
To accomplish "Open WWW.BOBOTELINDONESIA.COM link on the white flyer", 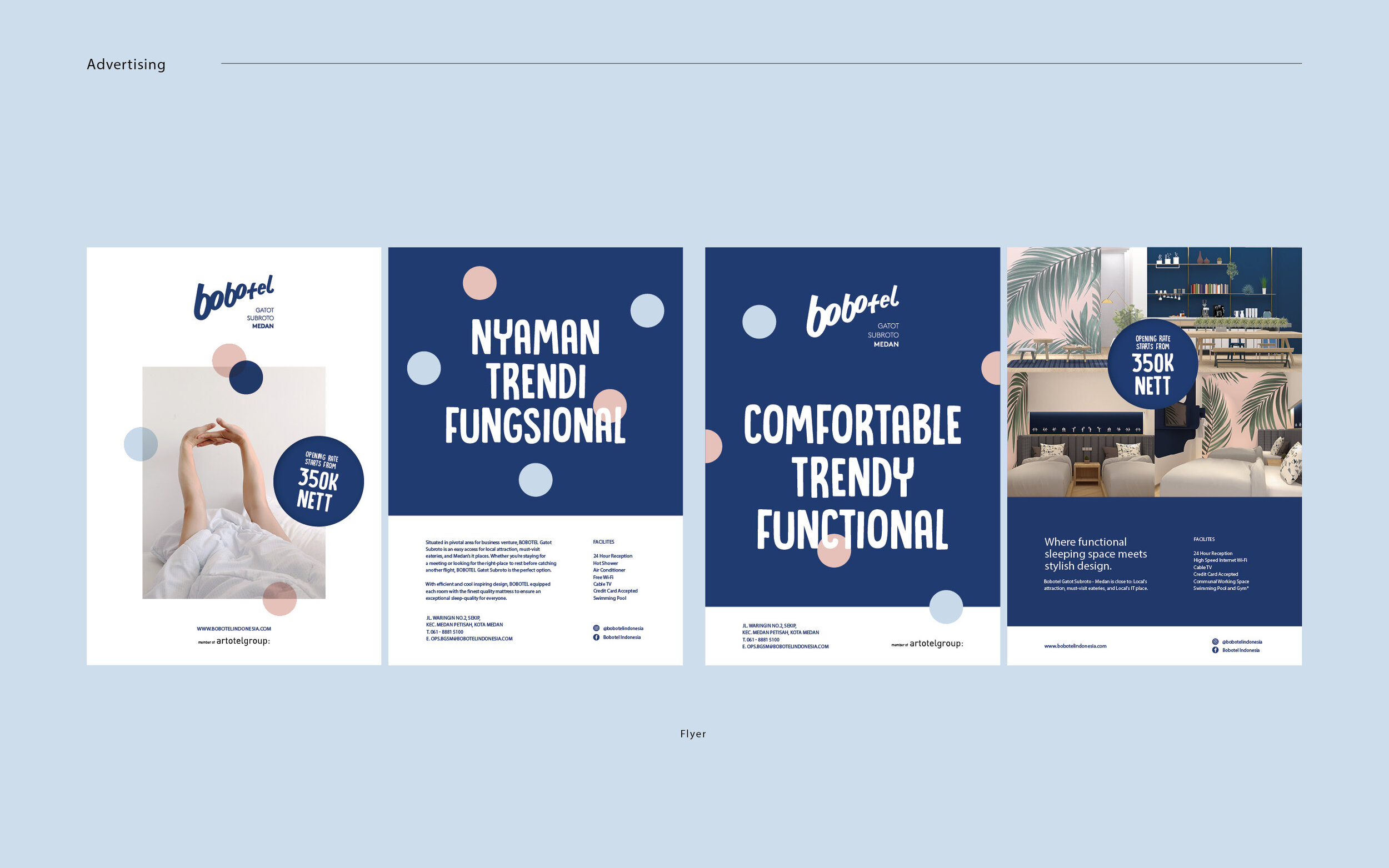I will [234, 629].
